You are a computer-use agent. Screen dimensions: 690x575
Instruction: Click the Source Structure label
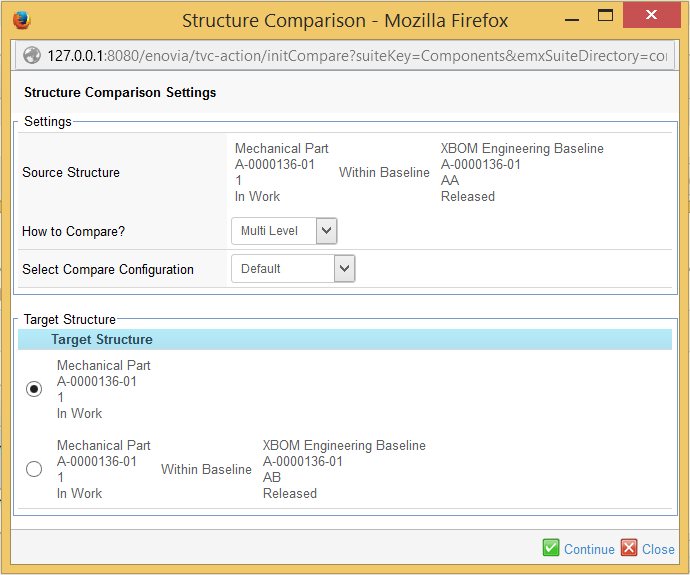point(71,173)
